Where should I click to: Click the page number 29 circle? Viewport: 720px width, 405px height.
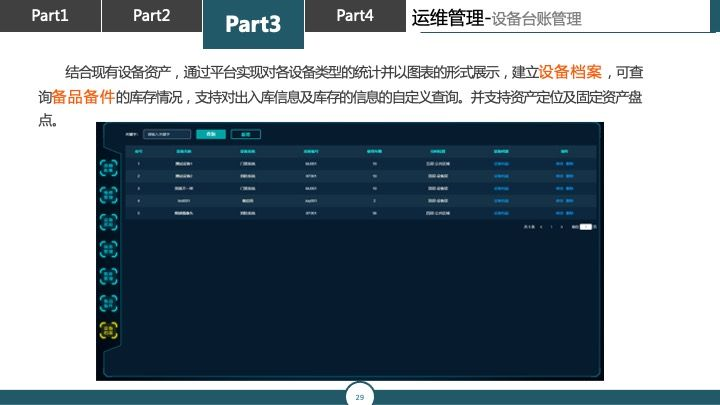(x=360, y=396)
